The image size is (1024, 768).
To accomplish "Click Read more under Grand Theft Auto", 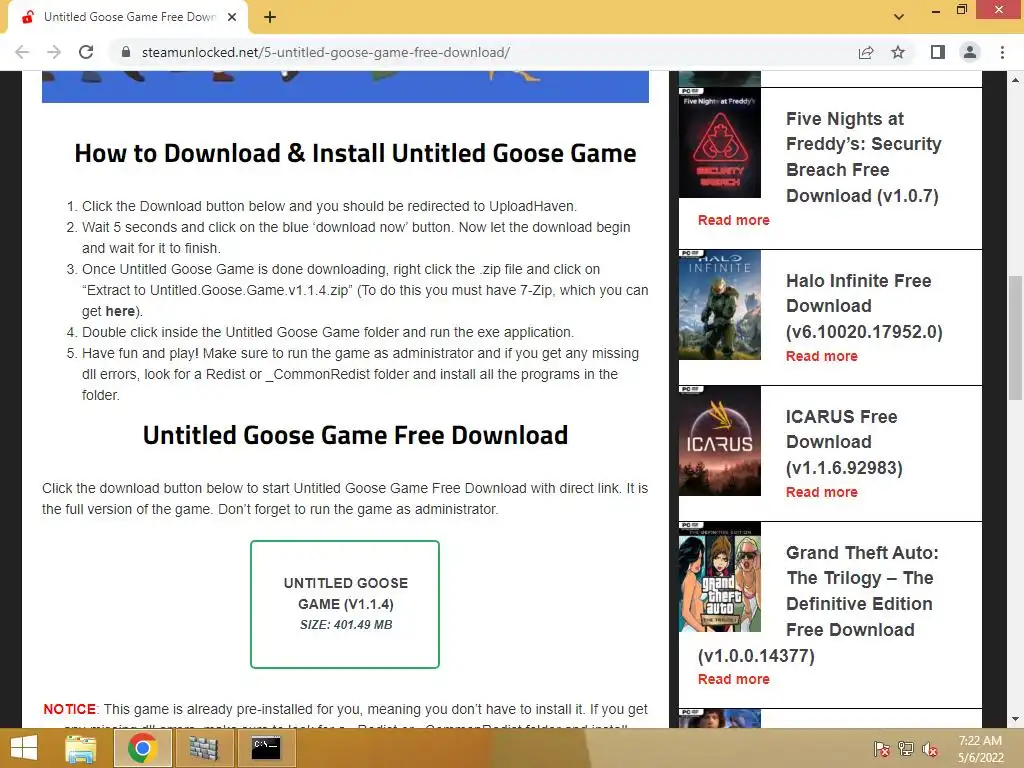I will tap(733, 679).
